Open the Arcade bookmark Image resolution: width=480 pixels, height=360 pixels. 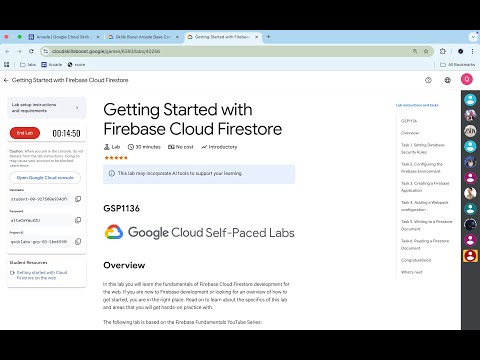pos(52,65)
